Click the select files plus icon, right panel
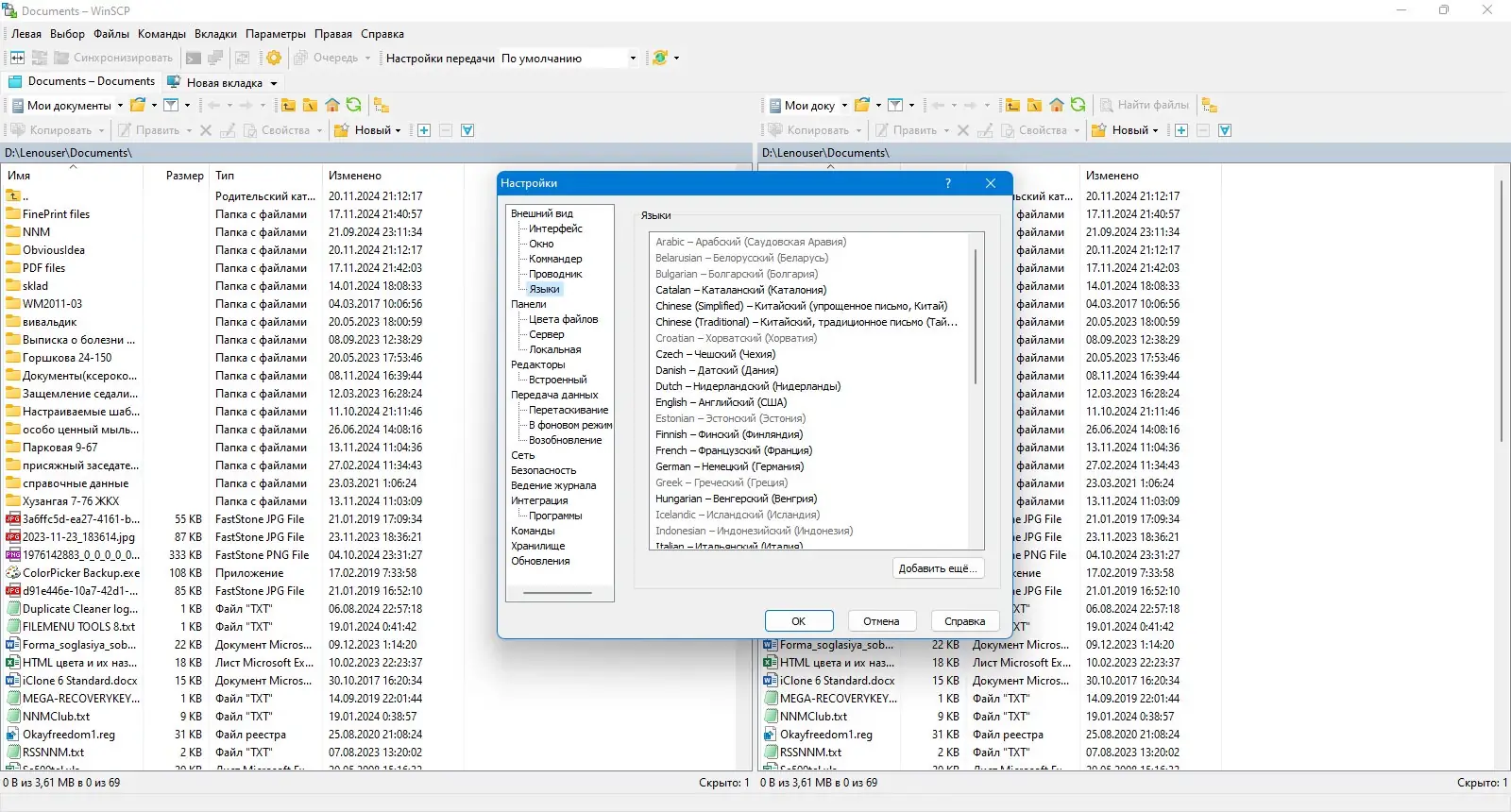The image size is (1511, 812). [x=1181, y=130]
